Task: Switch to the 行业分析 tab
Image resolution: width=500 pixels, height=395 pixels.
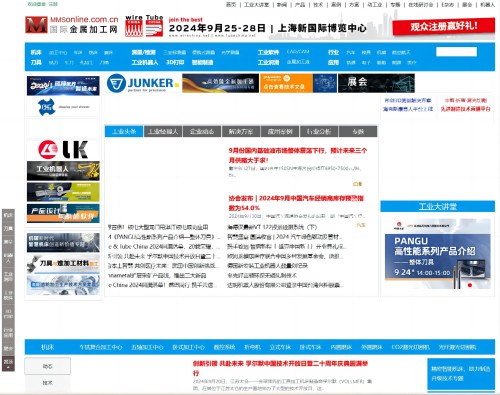Action: click(319, 131)
